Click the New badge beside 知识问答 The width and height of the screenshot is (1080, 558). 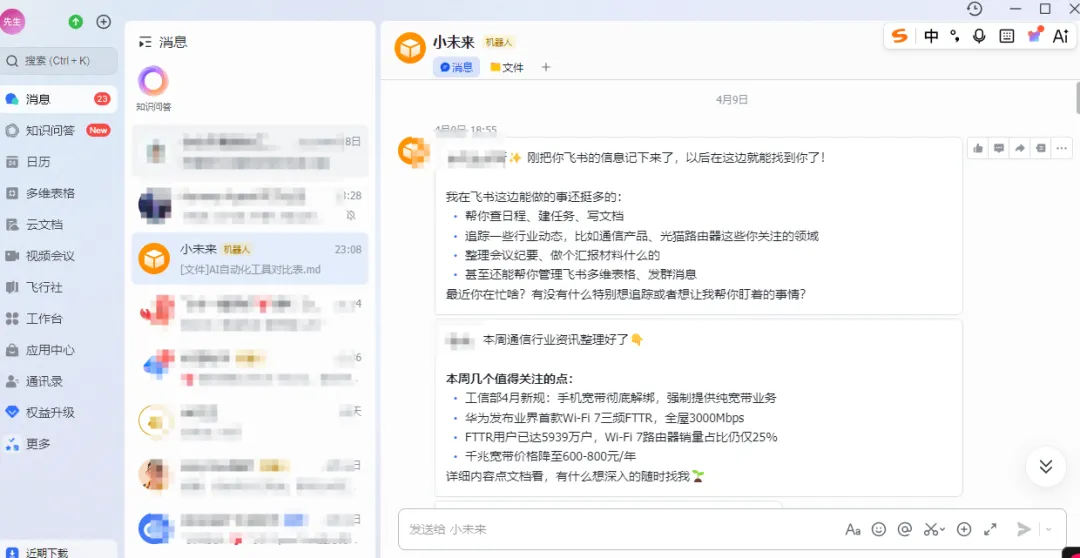tap(98, 130)
